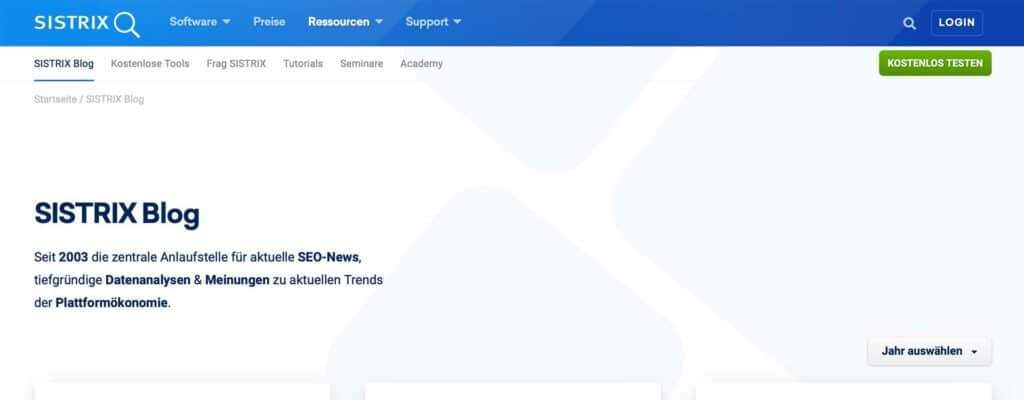Go to the Tutorials tab
This screenshot has height=400, width=1024.
pyautogui.click(x=303, y=63)
